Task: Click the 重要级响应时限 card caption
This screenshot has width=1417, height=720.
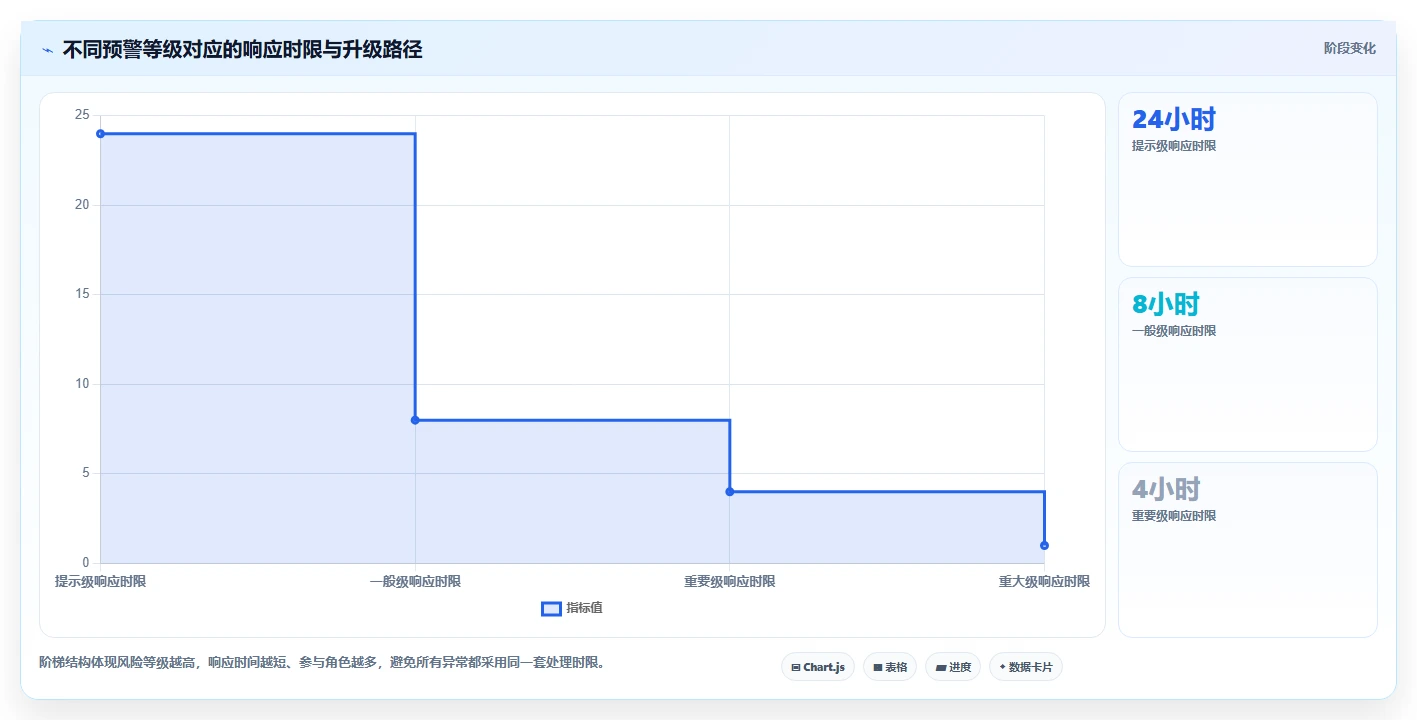Action: pyautogui.click(x=1174, y=516)
